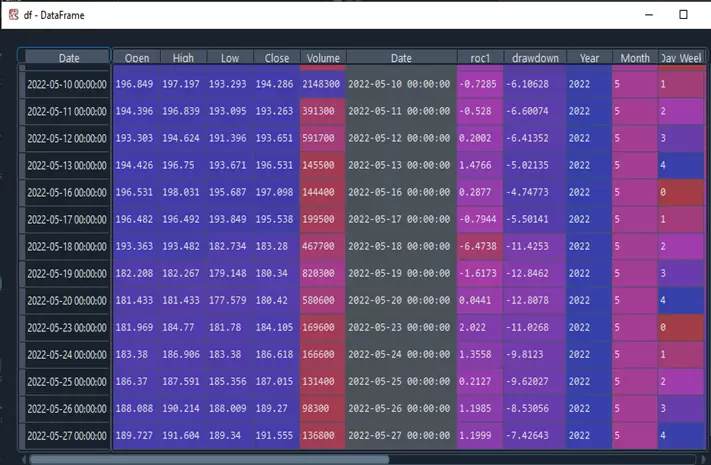The image size is (711, 465).
Task: Select Volume cell 820300
Action: (323, 273)
